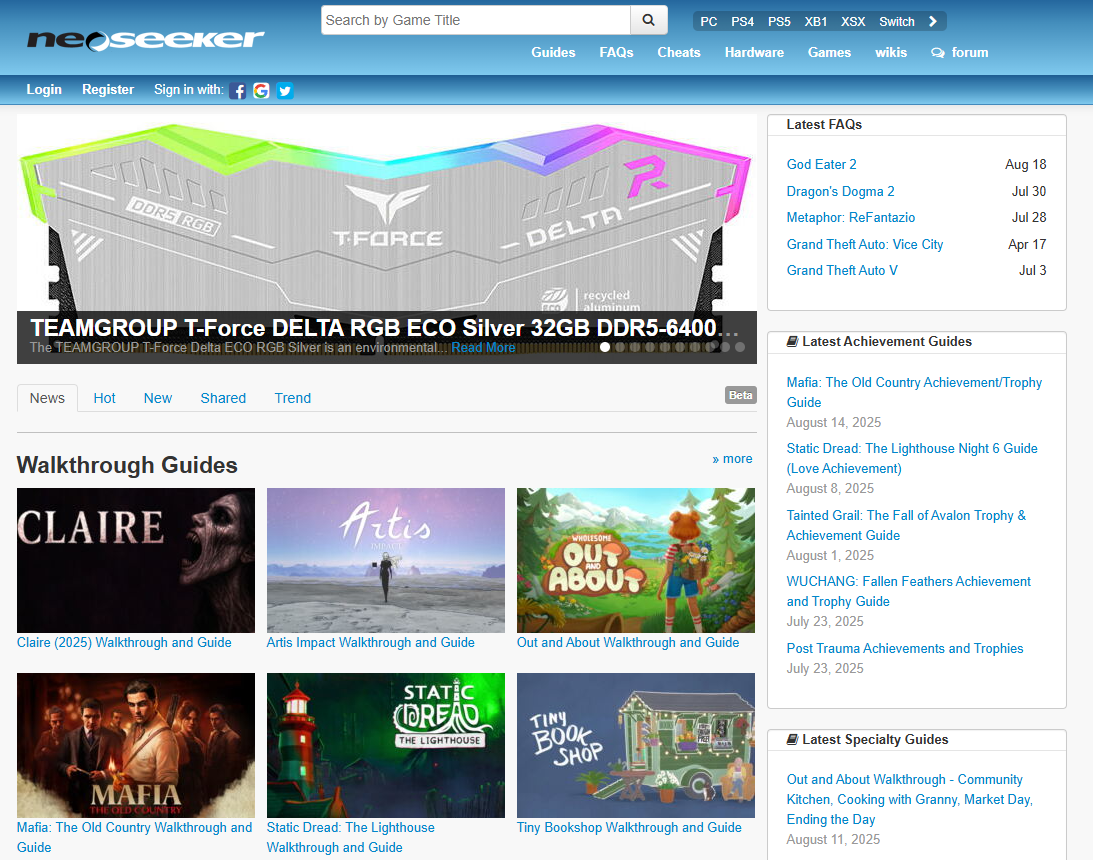Click the Beta badge
This screenshot has height=860, width=1093.
tap(740, 395)
